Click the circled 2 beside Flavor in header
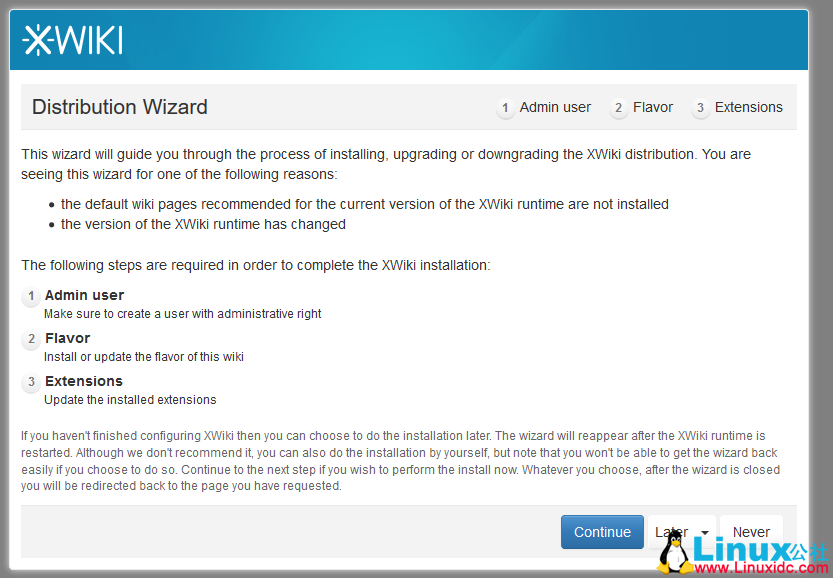This screenshot has height=578, width=833. point(621,107)
